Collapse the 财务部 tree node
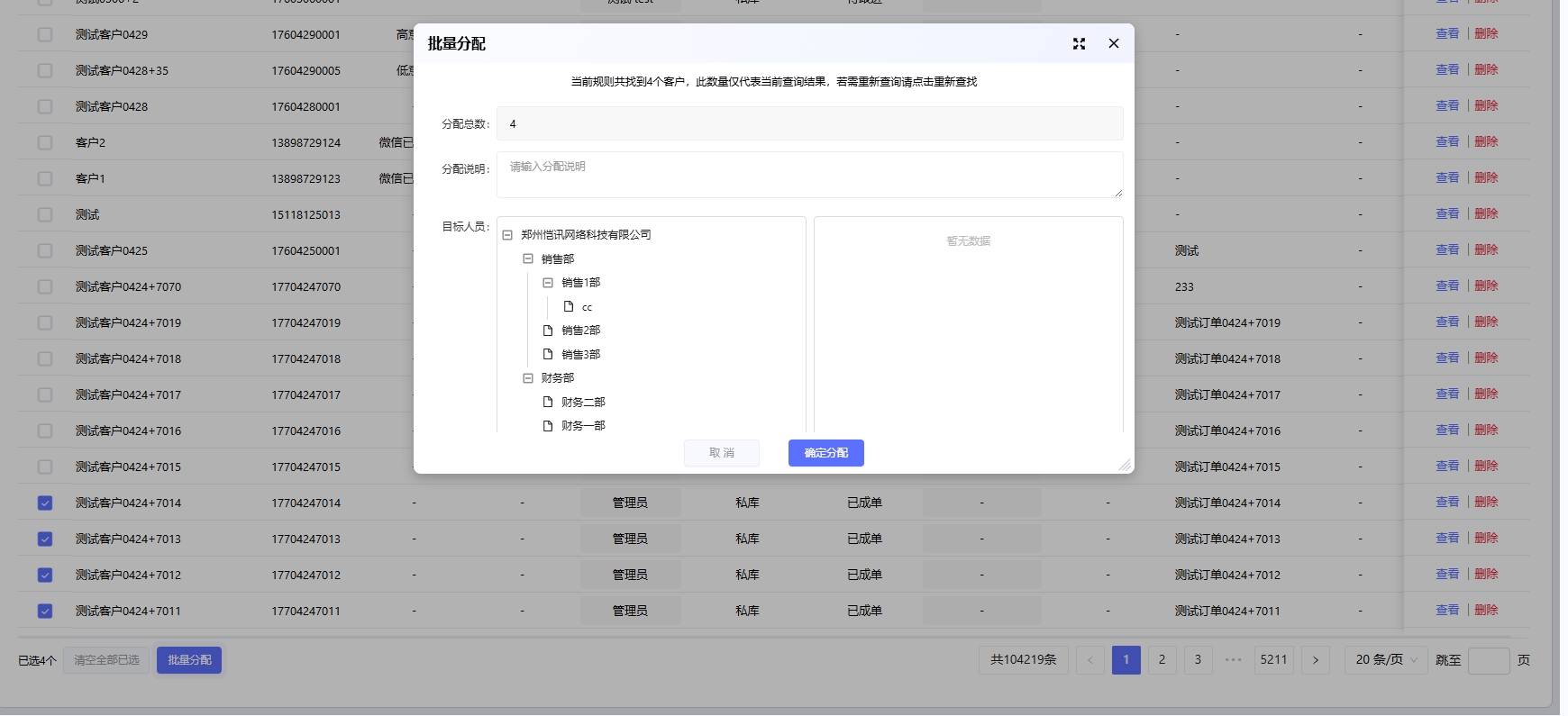This screenshot has width=1568, height=716. [528, 378]
